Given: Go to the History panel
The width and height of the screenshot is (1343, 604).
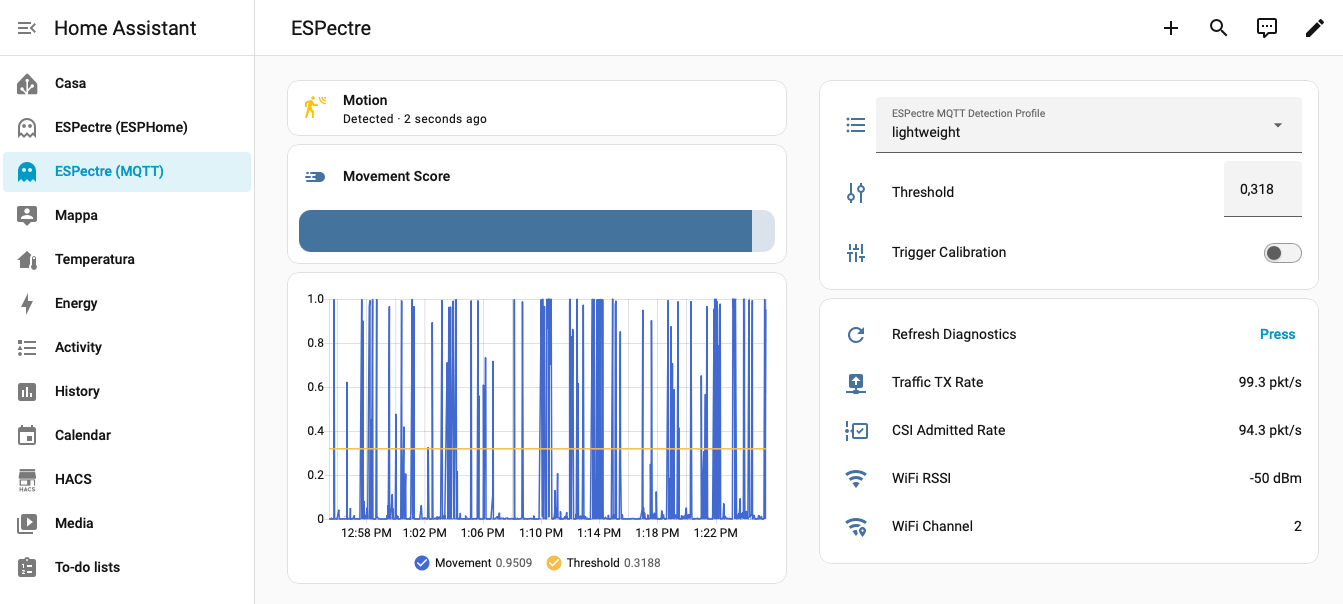Looking at the screenshot, I should 127,392.
